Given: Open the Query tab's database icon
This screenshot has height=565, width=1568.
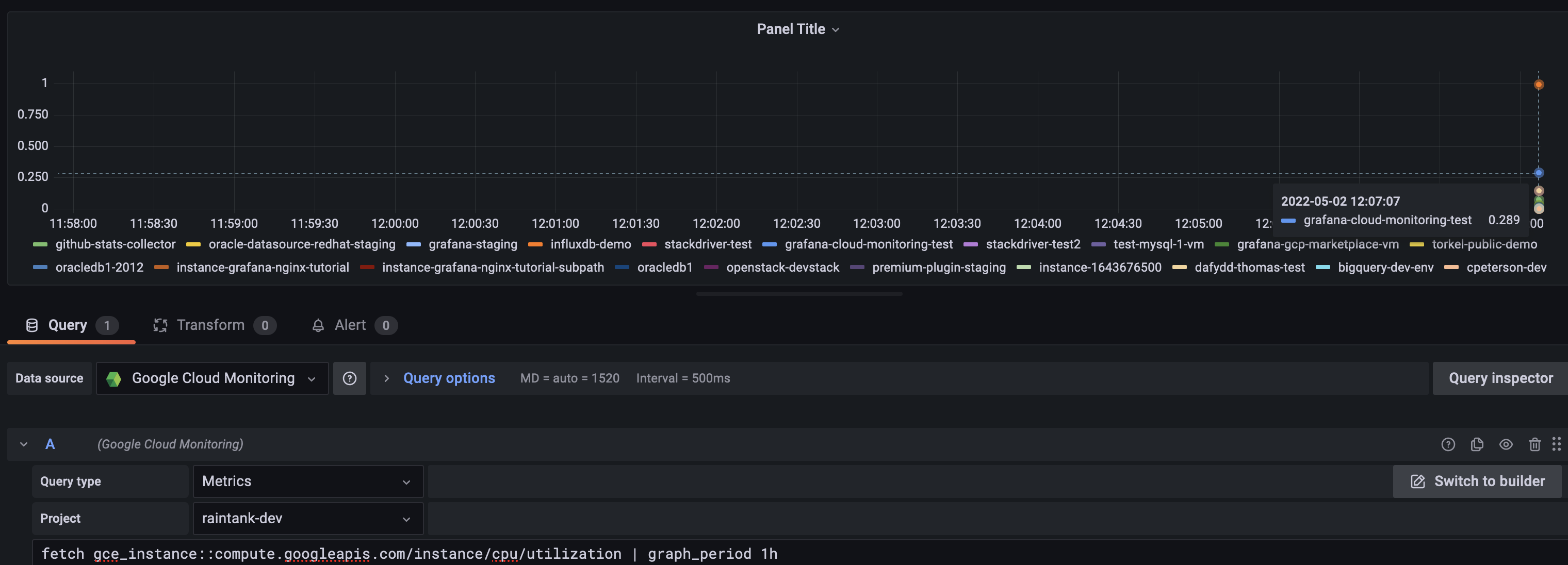Looking at the screenshot, I should click(x=31, y=325).
